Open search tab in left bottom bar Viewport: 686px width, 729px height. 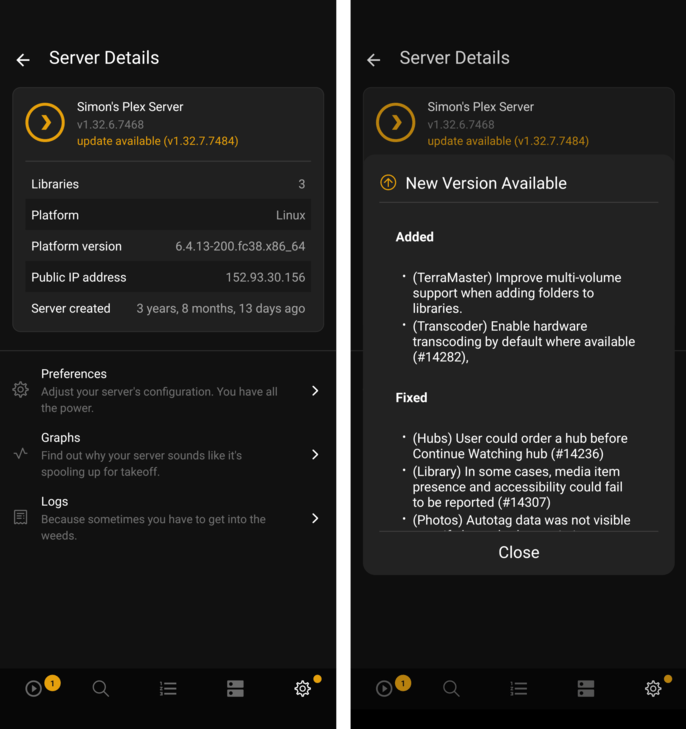click(x=100, y=689)
